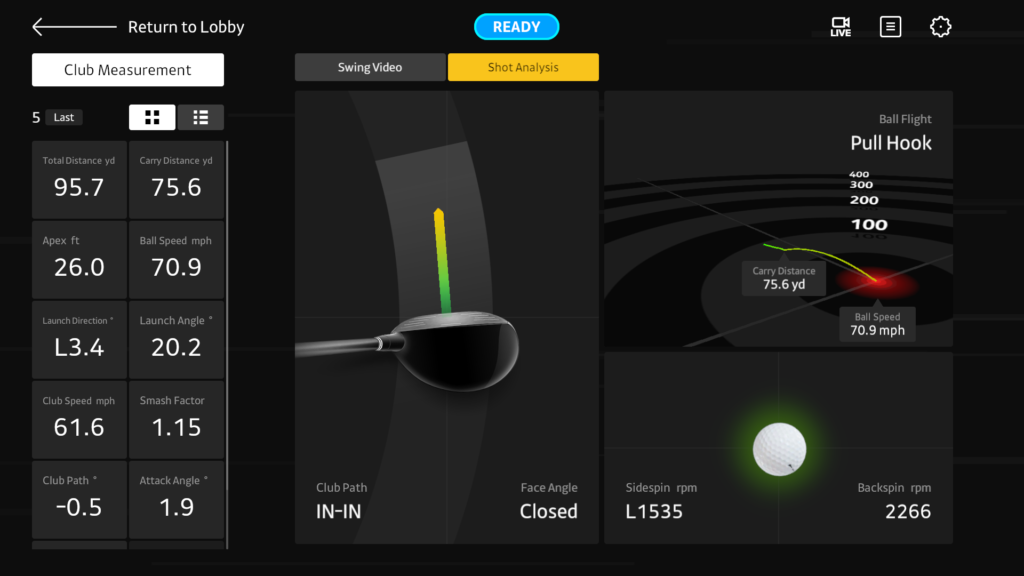1024x576 pixels.
Task: Click Return to Lobby
Action: [x=186, y=27]
